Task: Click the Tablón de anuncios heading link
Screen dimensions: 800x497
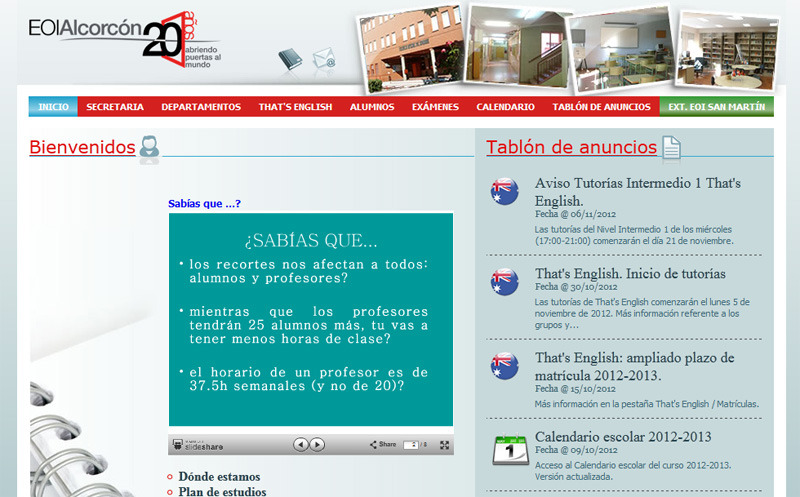Action: 571,147
